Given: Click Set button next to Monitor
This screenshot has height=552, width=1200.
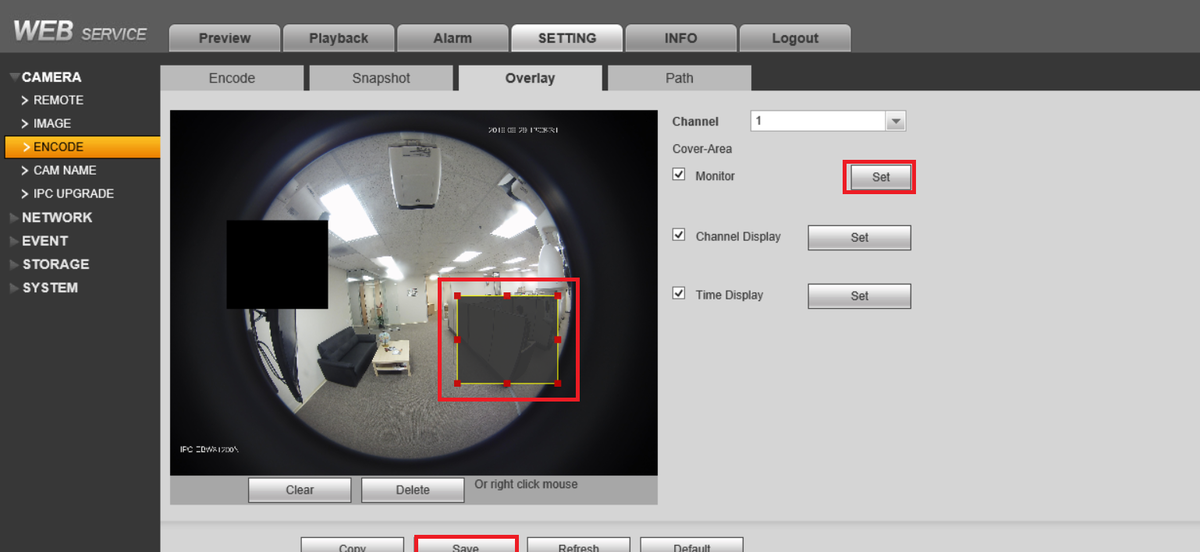Looking at the screenshot, I should (x=881, y=177).
